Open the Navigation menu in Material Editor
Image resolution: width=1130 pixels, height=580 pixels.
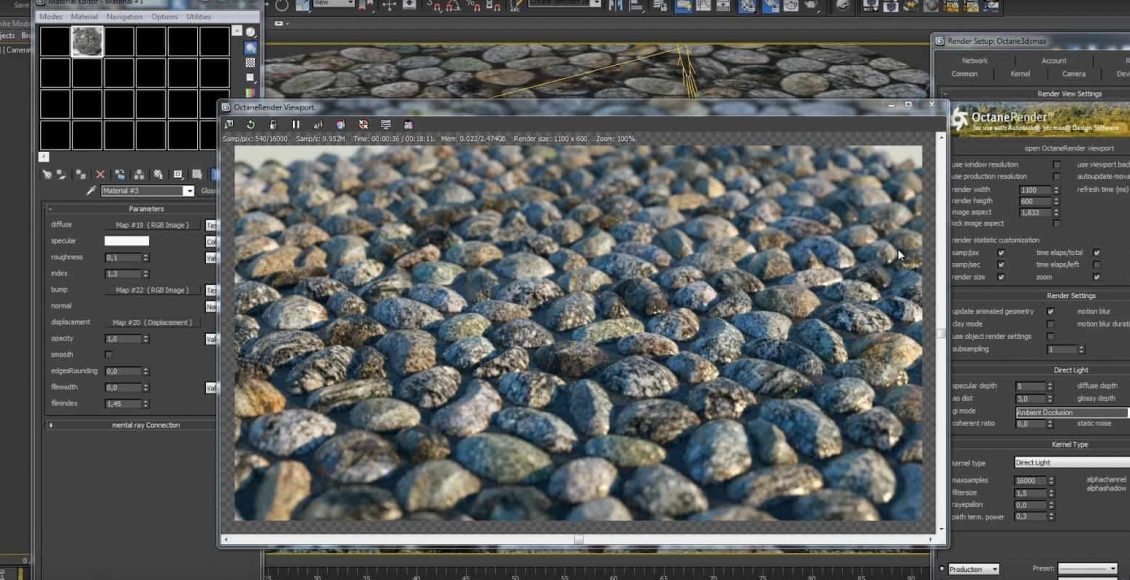pyautogui.click(x=124, y=17)
